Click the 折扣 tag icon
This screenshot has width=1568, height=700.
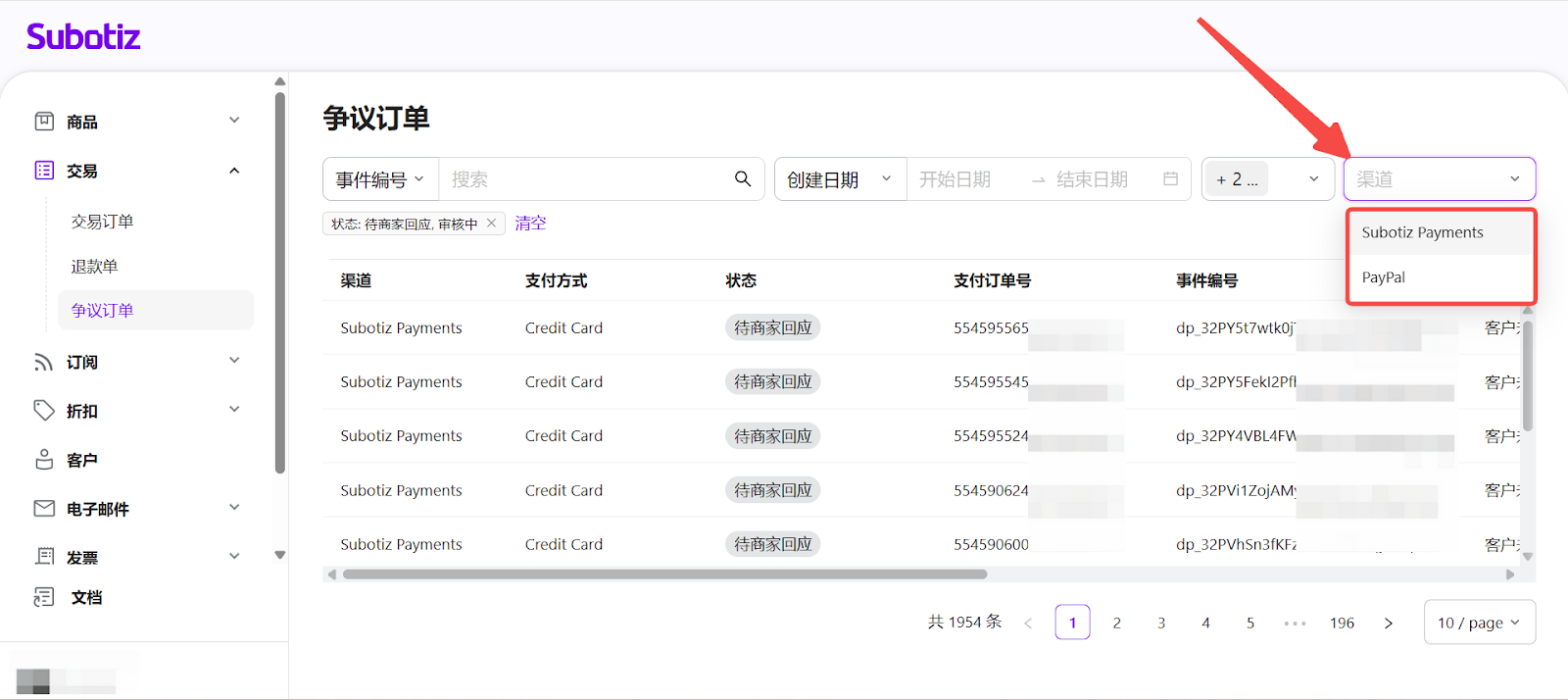[x=44, y=411]
